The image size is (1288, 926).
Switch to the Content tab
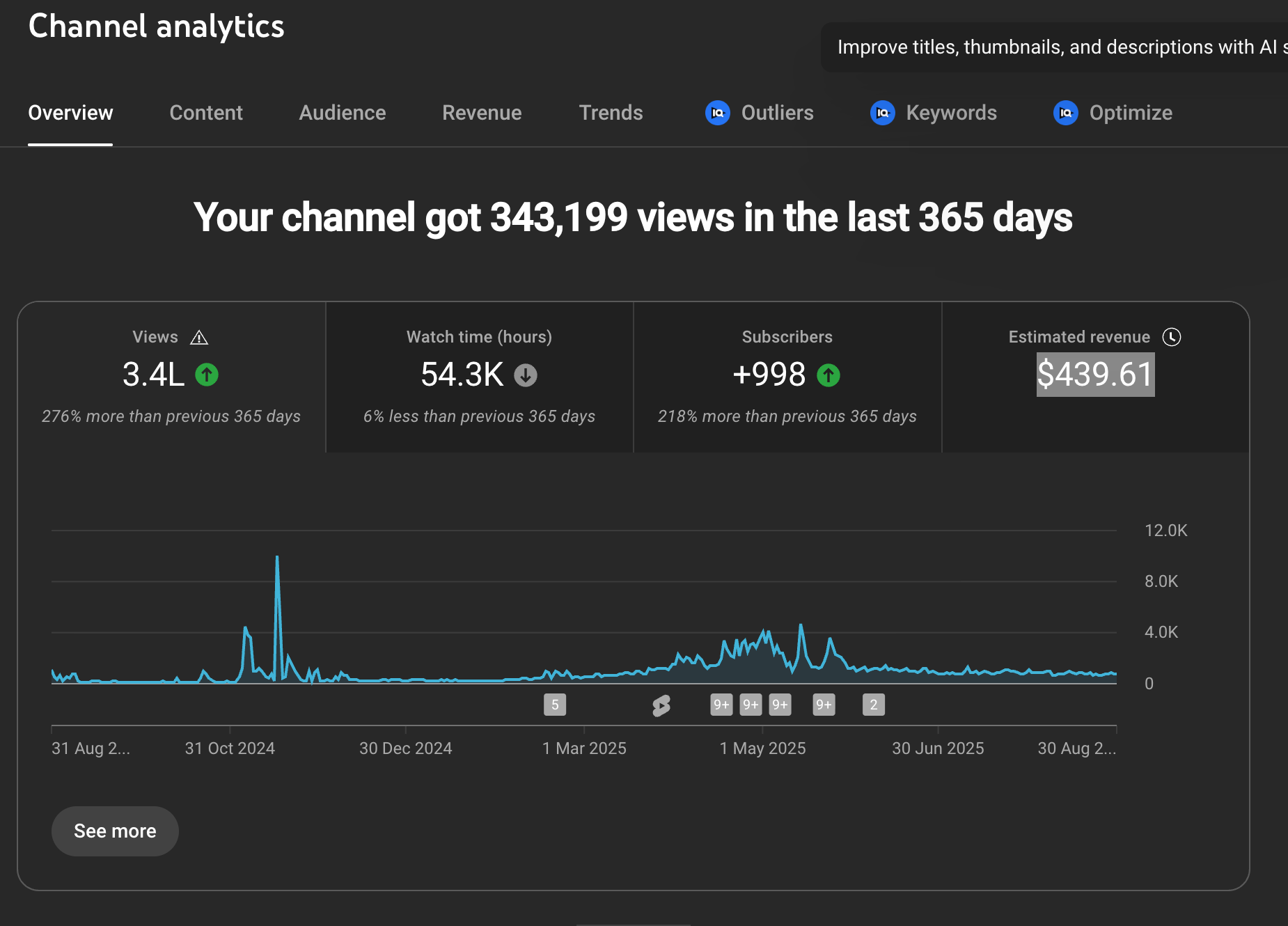coord(206,113)
